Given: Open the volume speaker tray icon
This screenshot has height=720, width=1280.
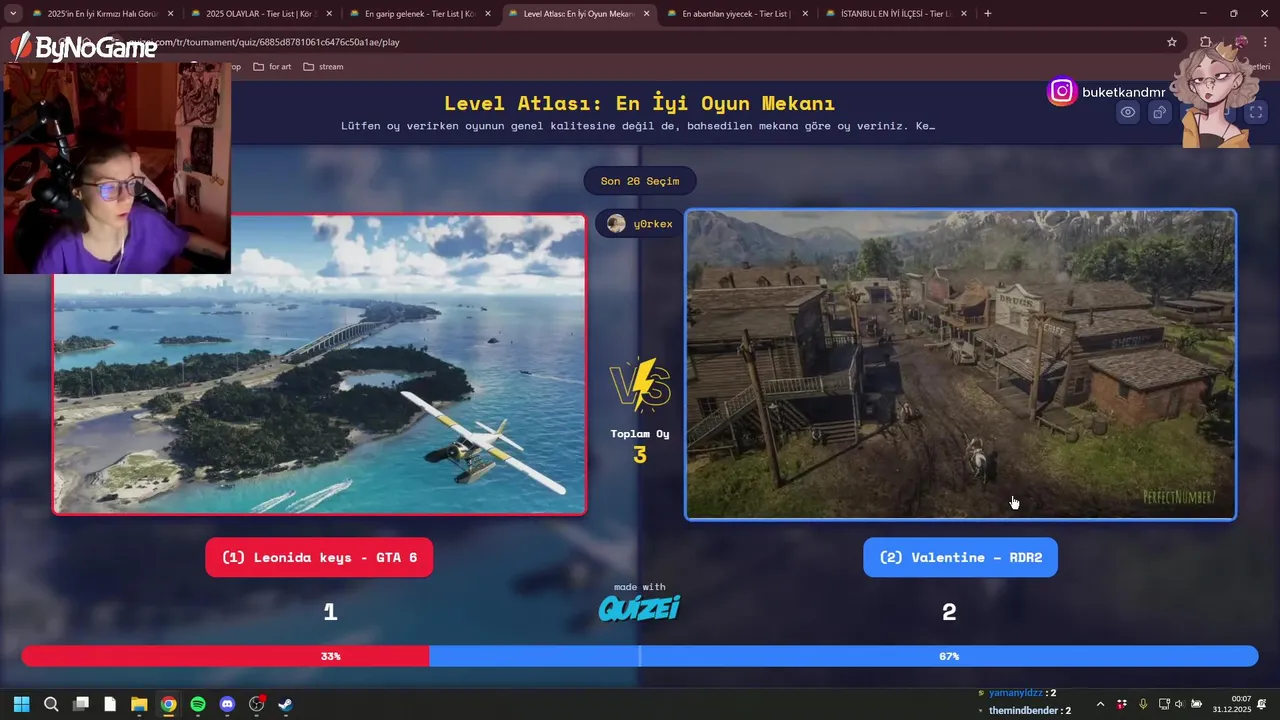Looking at the screenshot, I should click(1179, 704).
